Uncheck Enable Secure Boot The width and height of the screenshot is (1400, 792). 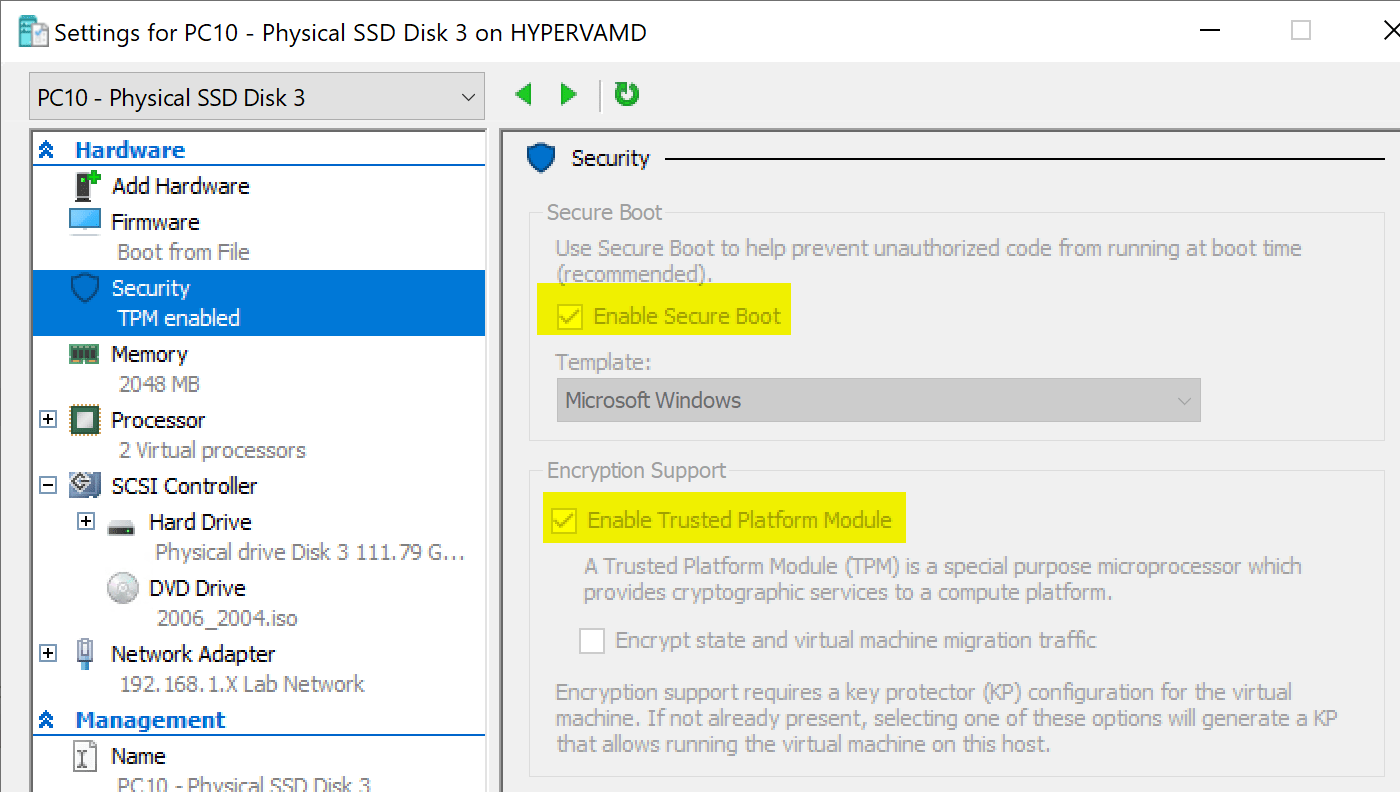pos(570,315)
